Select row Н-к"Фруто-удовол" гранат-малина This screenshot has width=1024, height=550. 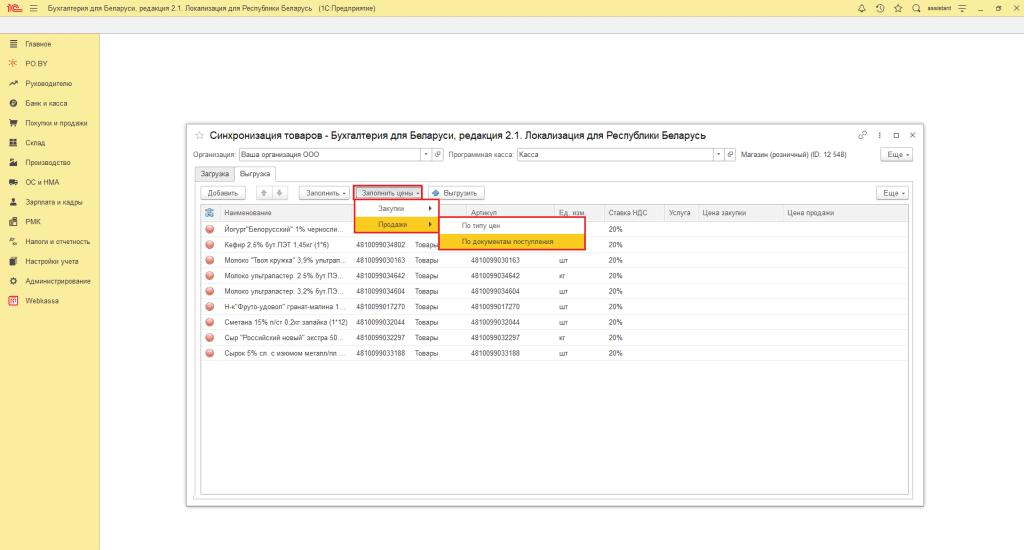(554, 306)
